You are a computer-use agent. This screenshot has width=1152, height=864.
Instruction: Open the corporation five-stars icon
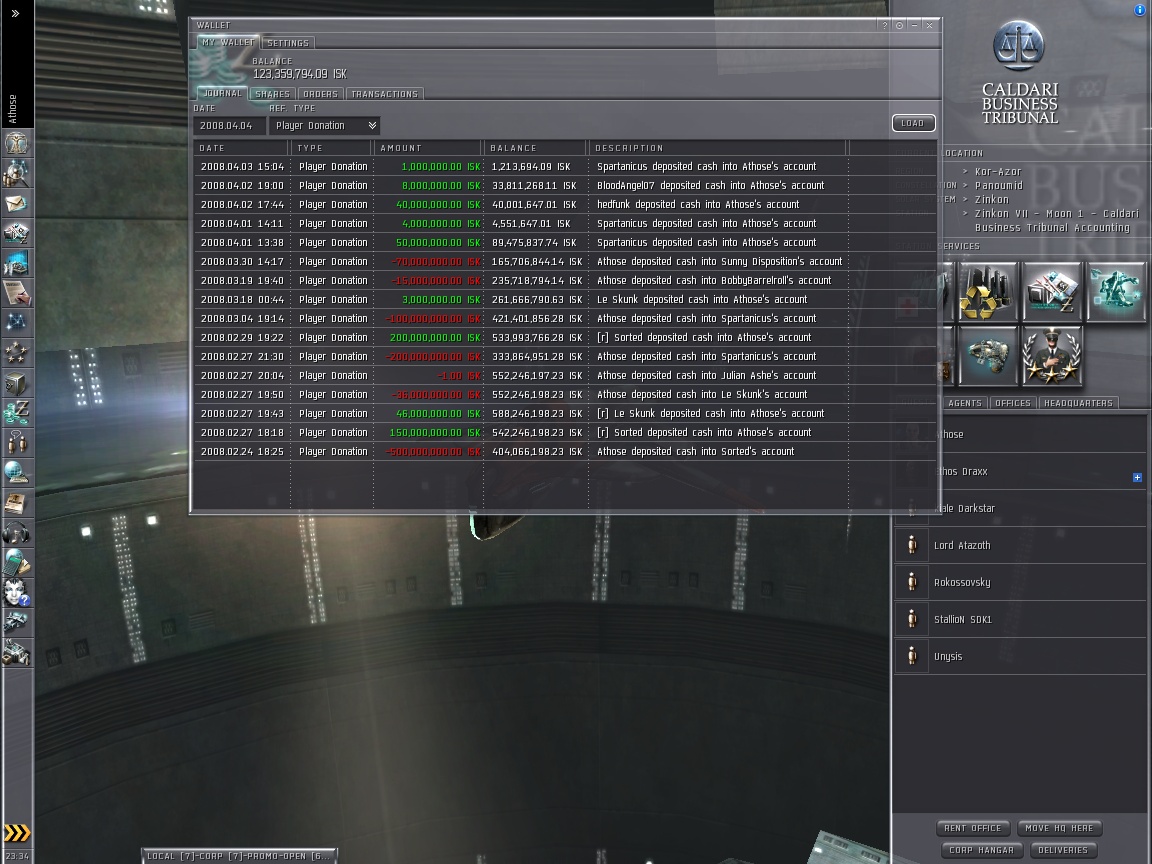pyautogui.click(x=16, y=353)
